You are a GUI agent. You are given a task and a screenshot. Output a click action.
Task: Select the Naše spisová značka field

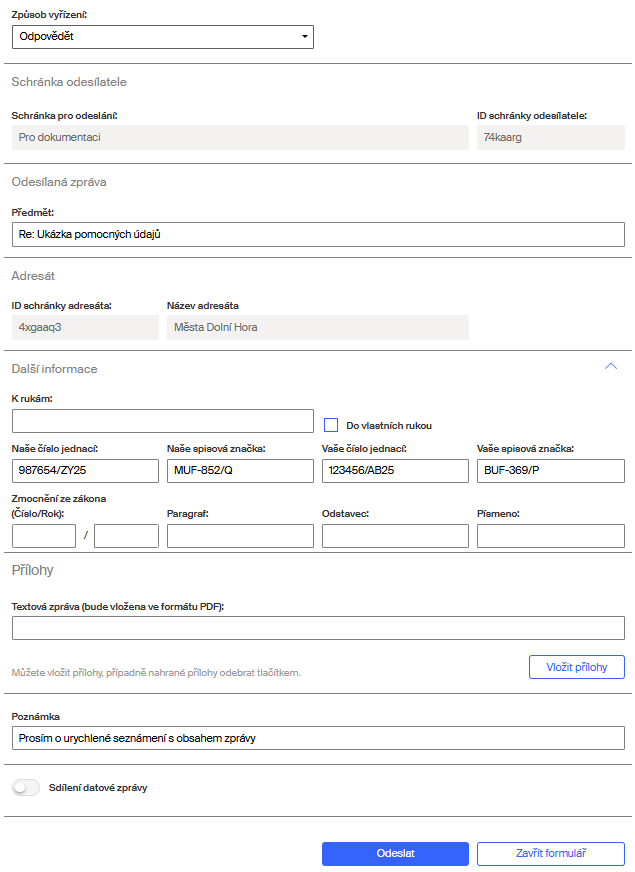(240, 471)
